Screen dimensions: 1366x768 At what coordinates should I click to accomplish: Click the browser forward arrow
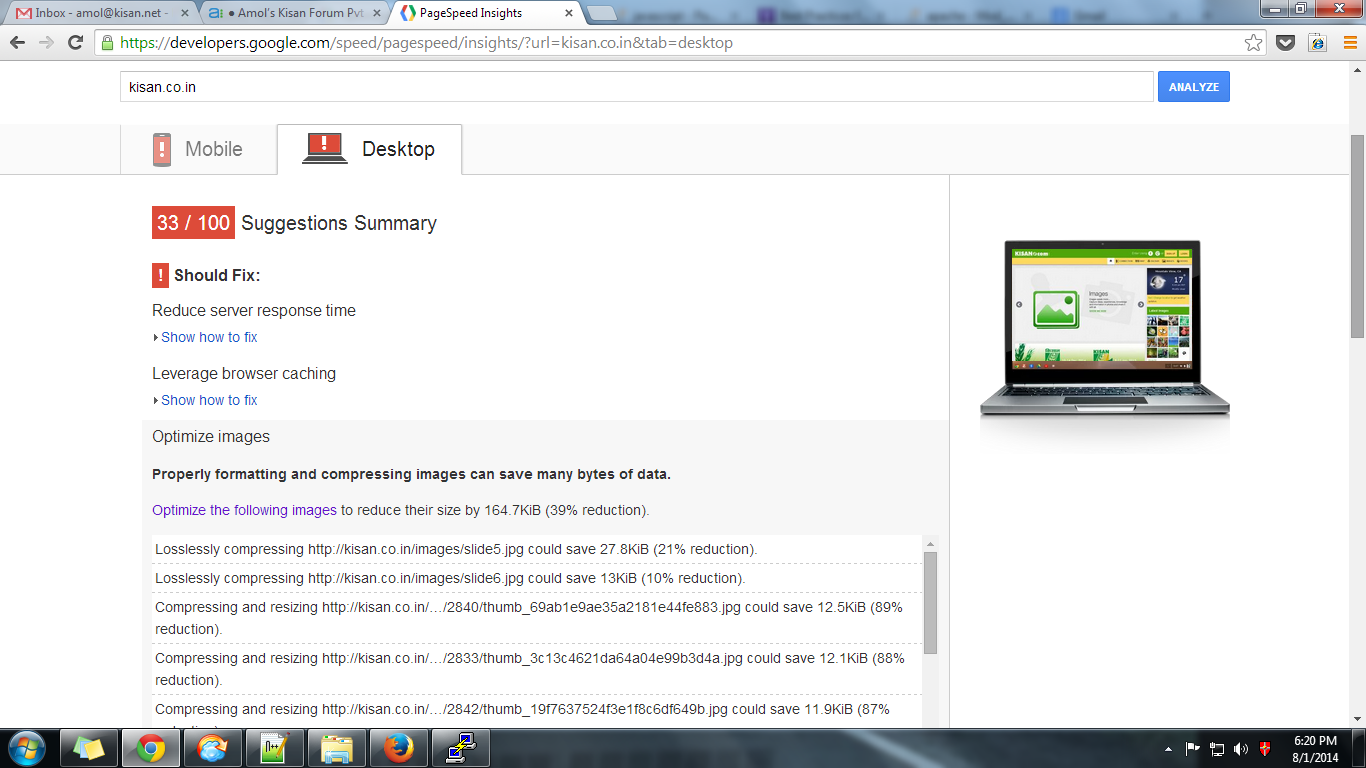[46, 43]
